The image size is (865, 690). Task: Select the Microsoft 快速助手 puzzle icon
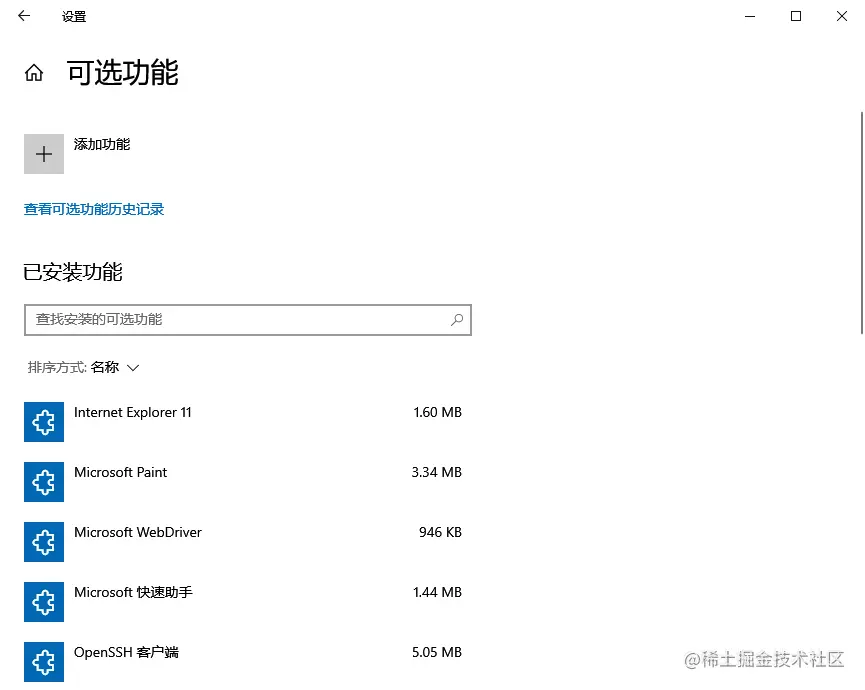44,602
